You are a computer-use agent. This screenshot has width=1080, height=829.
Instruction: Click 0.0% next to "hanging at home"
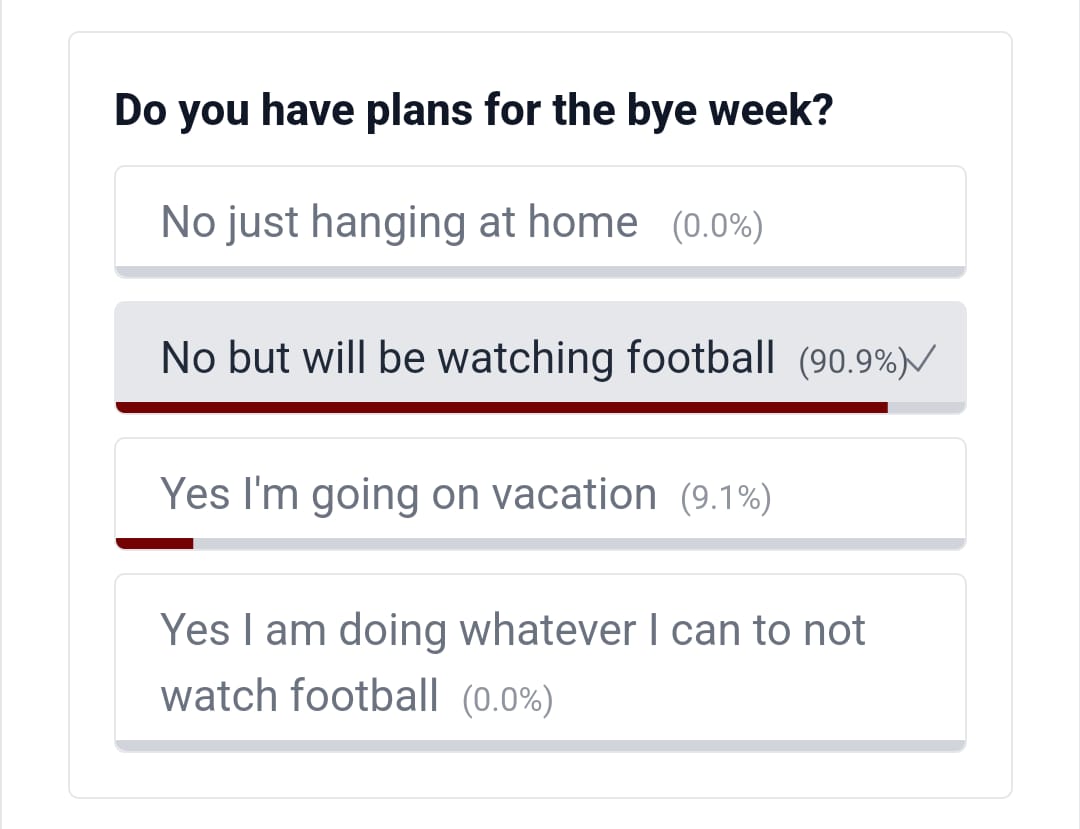coord(717,227)
